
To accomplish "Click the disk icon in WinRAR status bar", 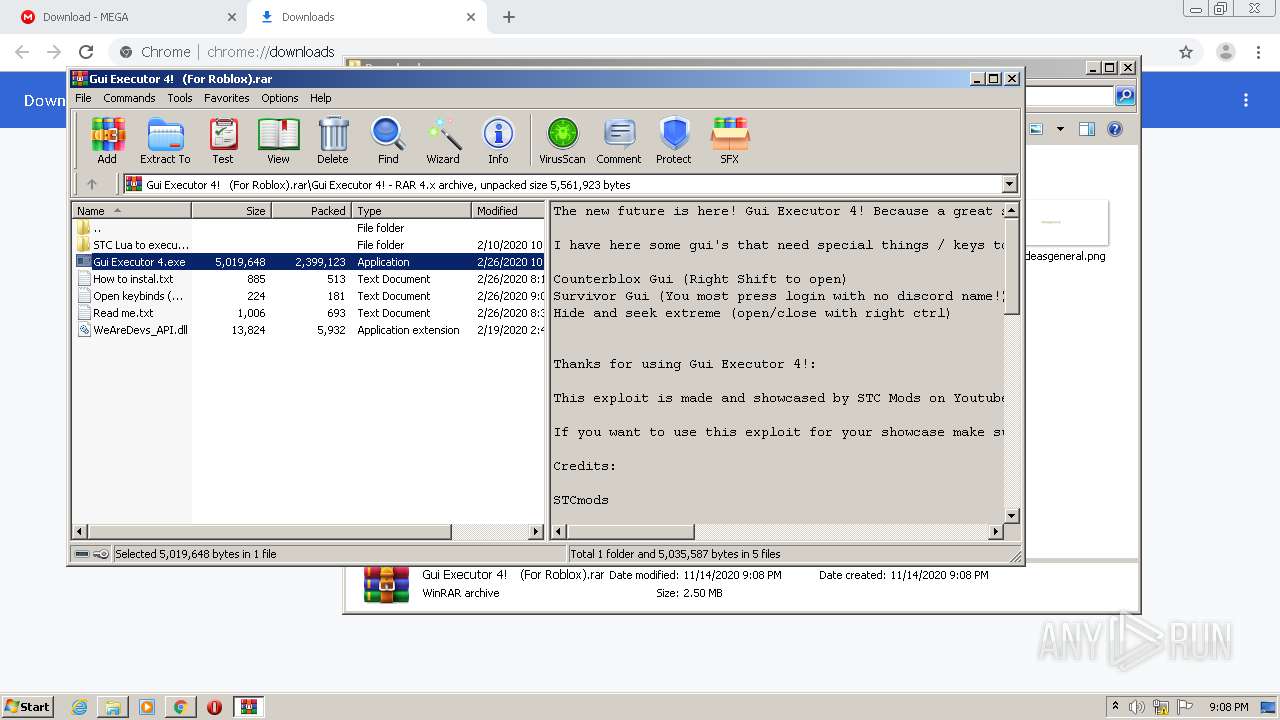I will 82,553.
